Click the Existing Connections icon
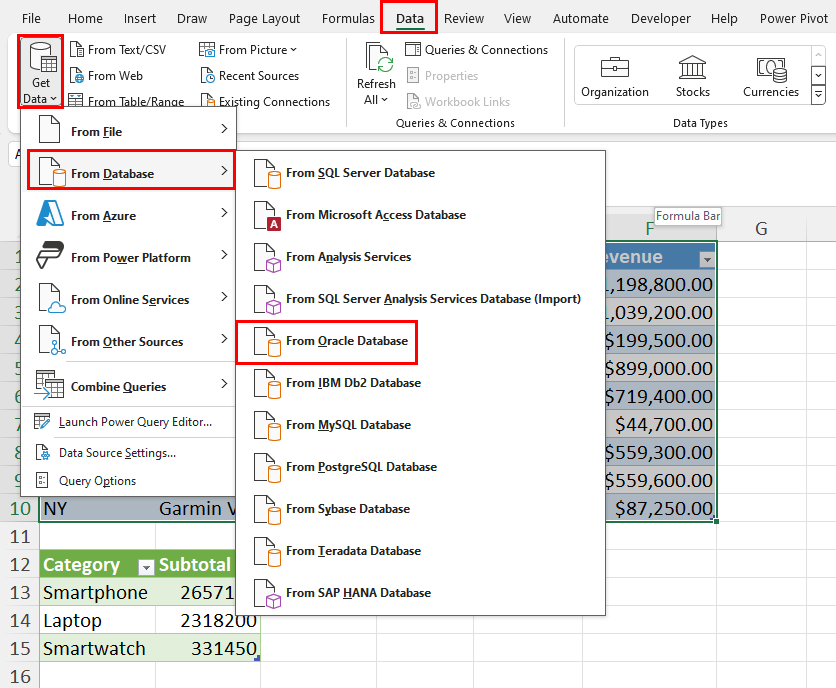This screenshot has height=688, width=836. (x=207, y=101)
